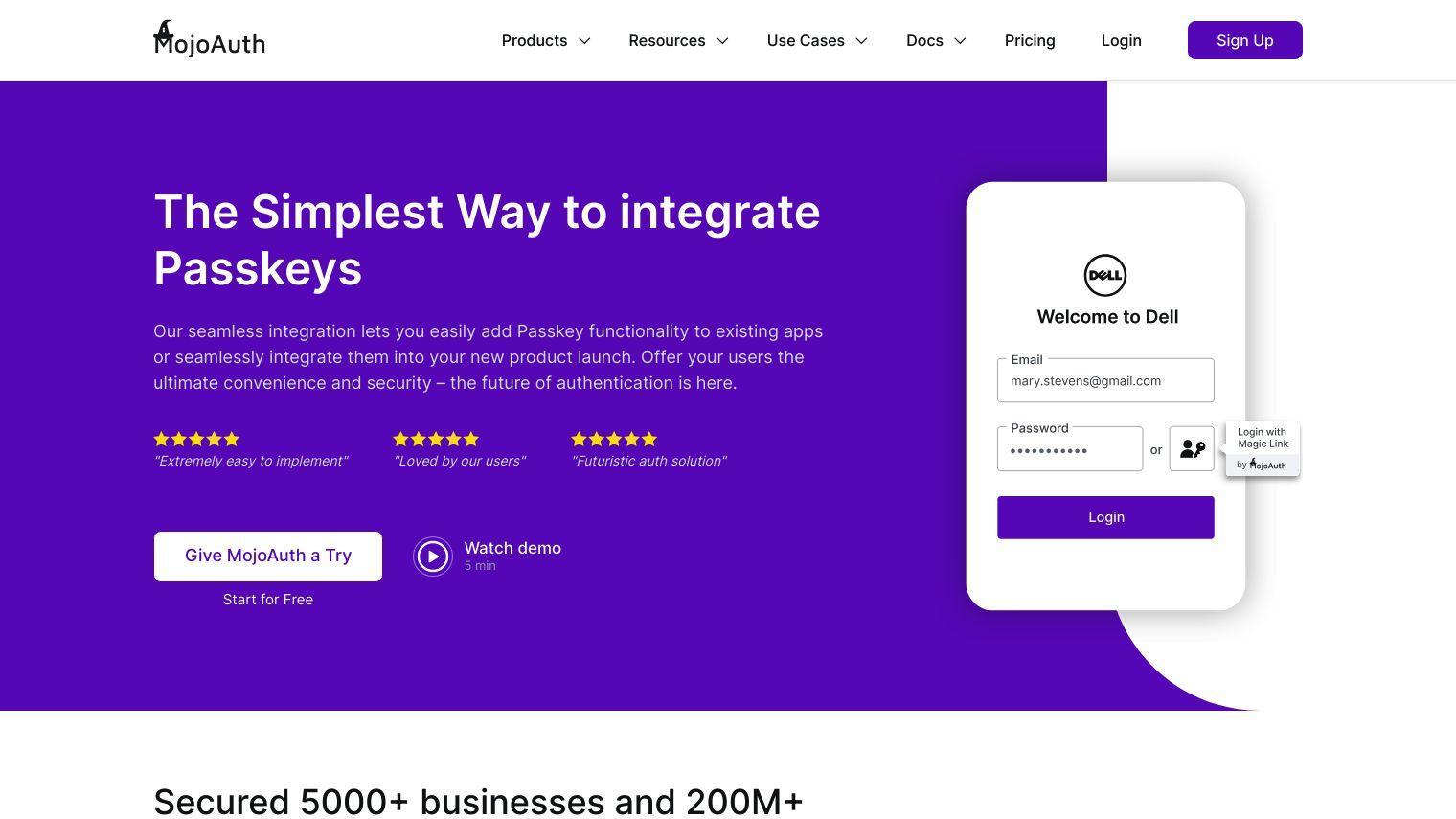Click the stars above "Futuristic auth solution"
Screen dimensions: 1456x819
[614, 439]
